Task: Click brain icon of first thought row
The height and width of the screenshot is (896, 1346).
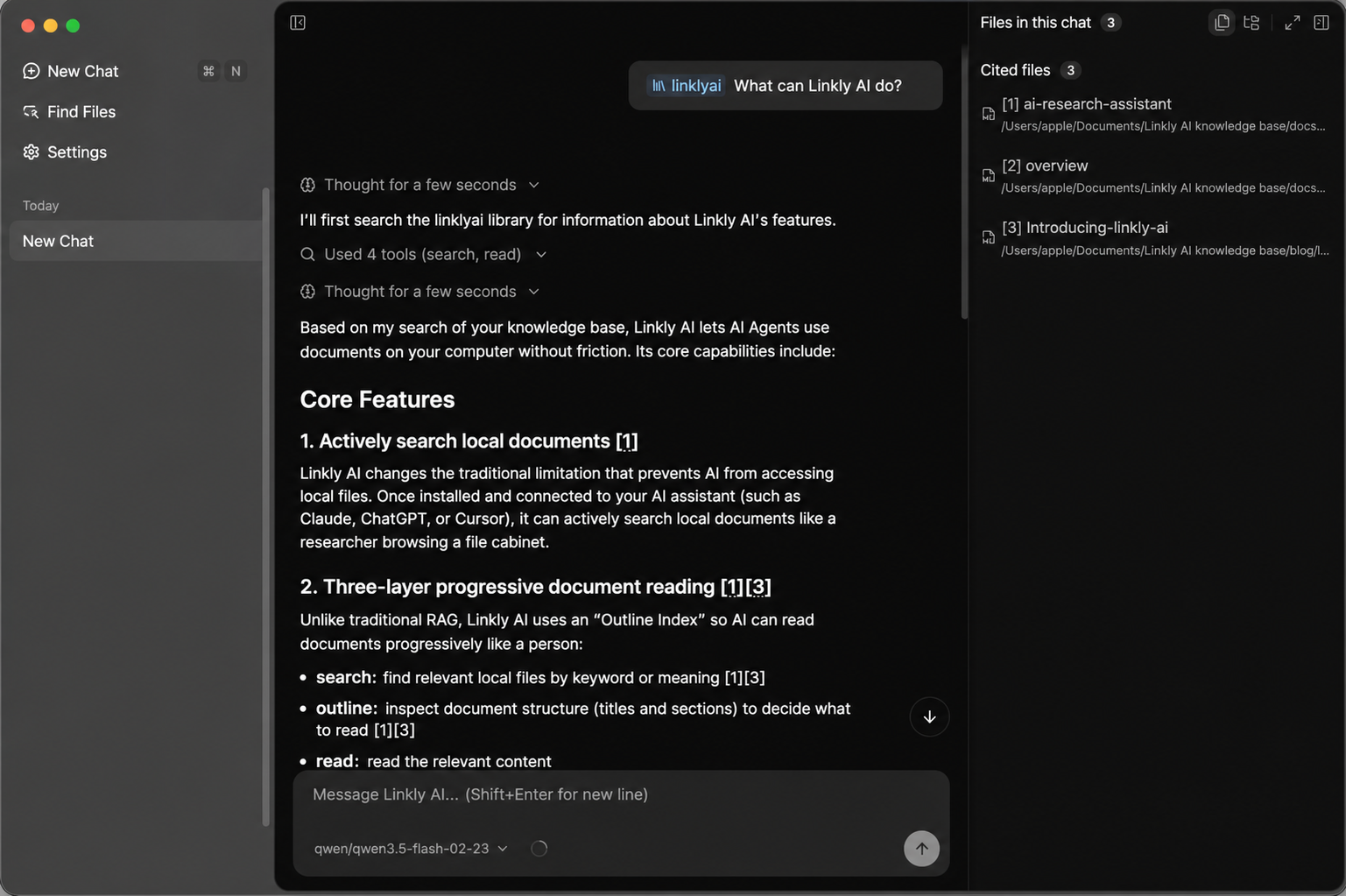Action: pos(307,185)
